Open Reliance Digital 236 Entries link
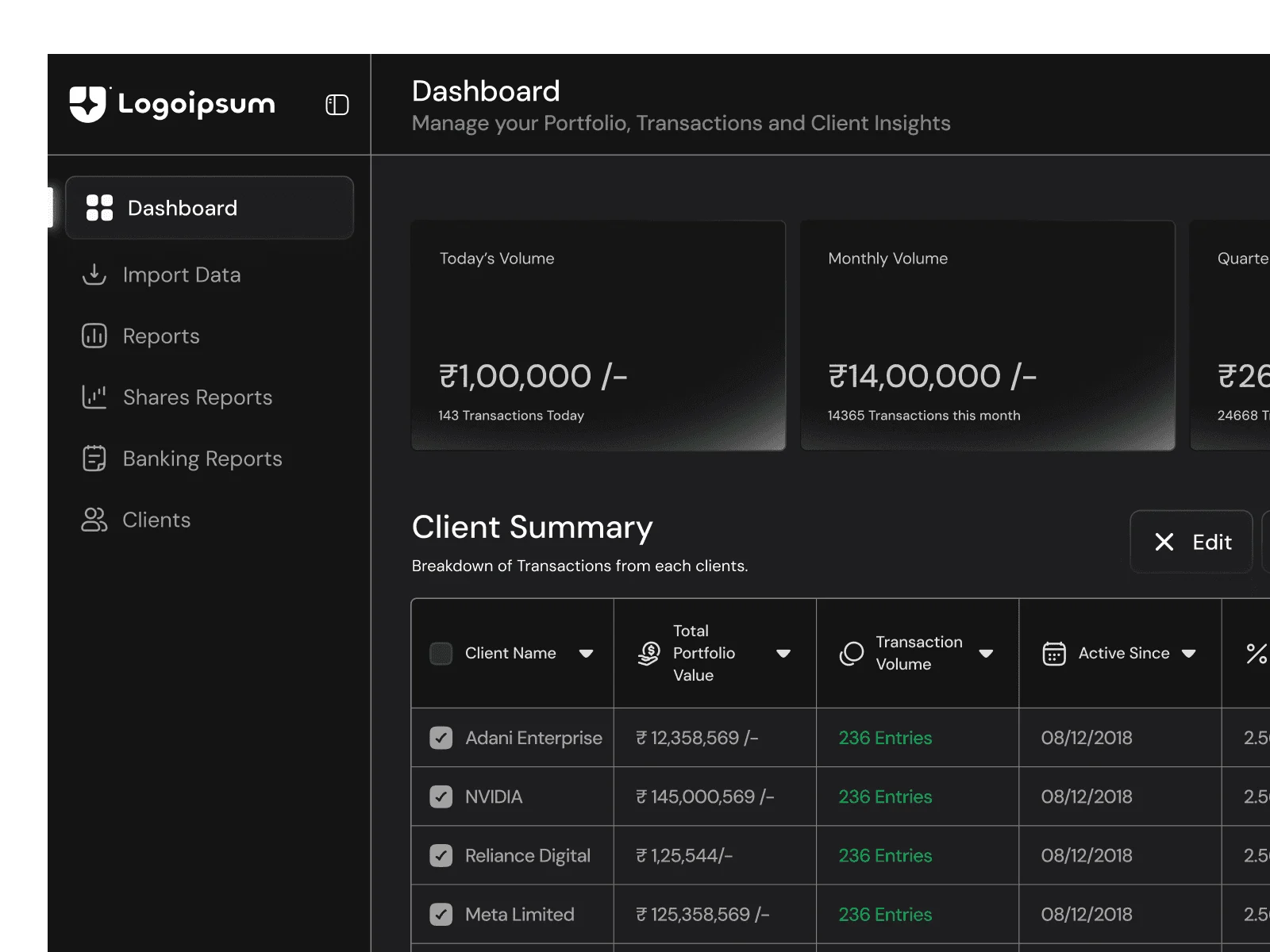 coord(885,855)
